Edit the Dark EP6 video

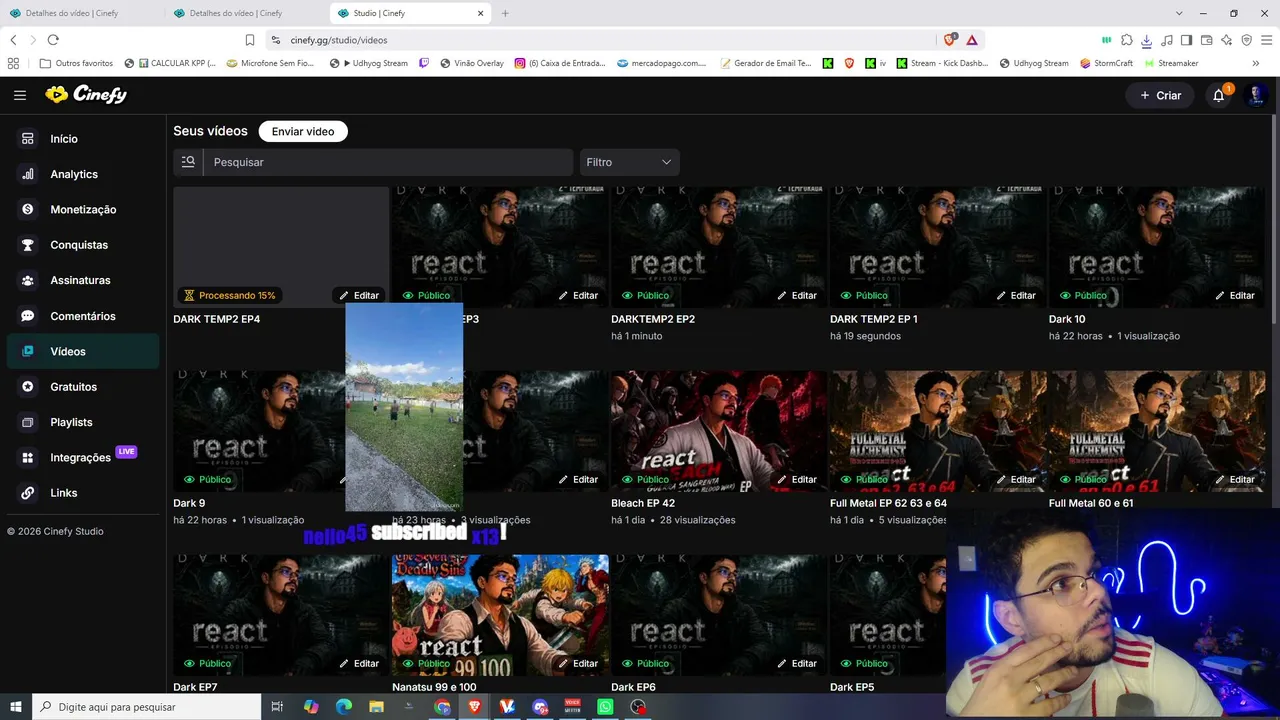point(797,663)
